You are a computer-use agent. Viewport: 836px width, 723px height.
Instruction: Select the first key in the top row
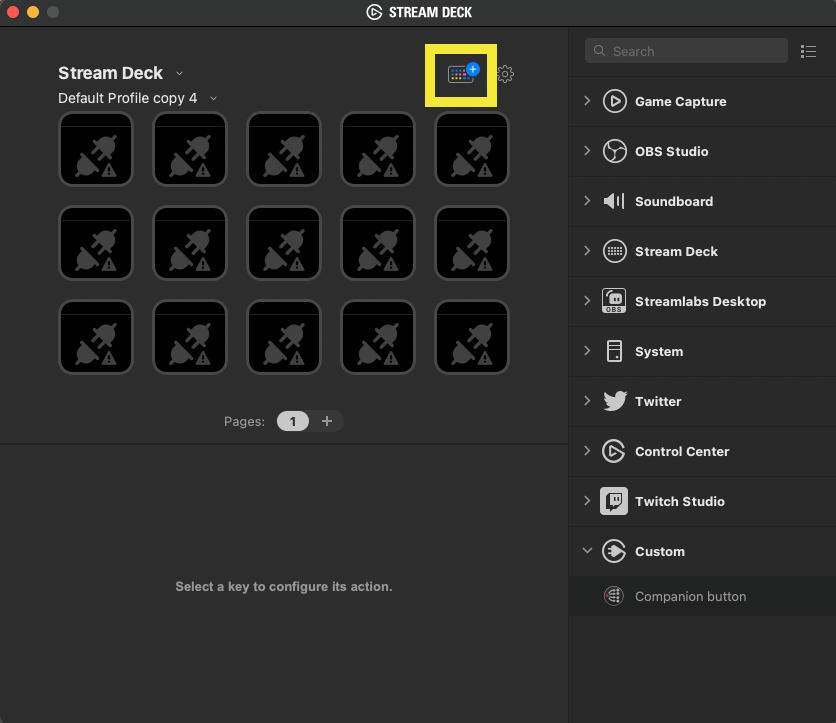click(x=96, y=149)
